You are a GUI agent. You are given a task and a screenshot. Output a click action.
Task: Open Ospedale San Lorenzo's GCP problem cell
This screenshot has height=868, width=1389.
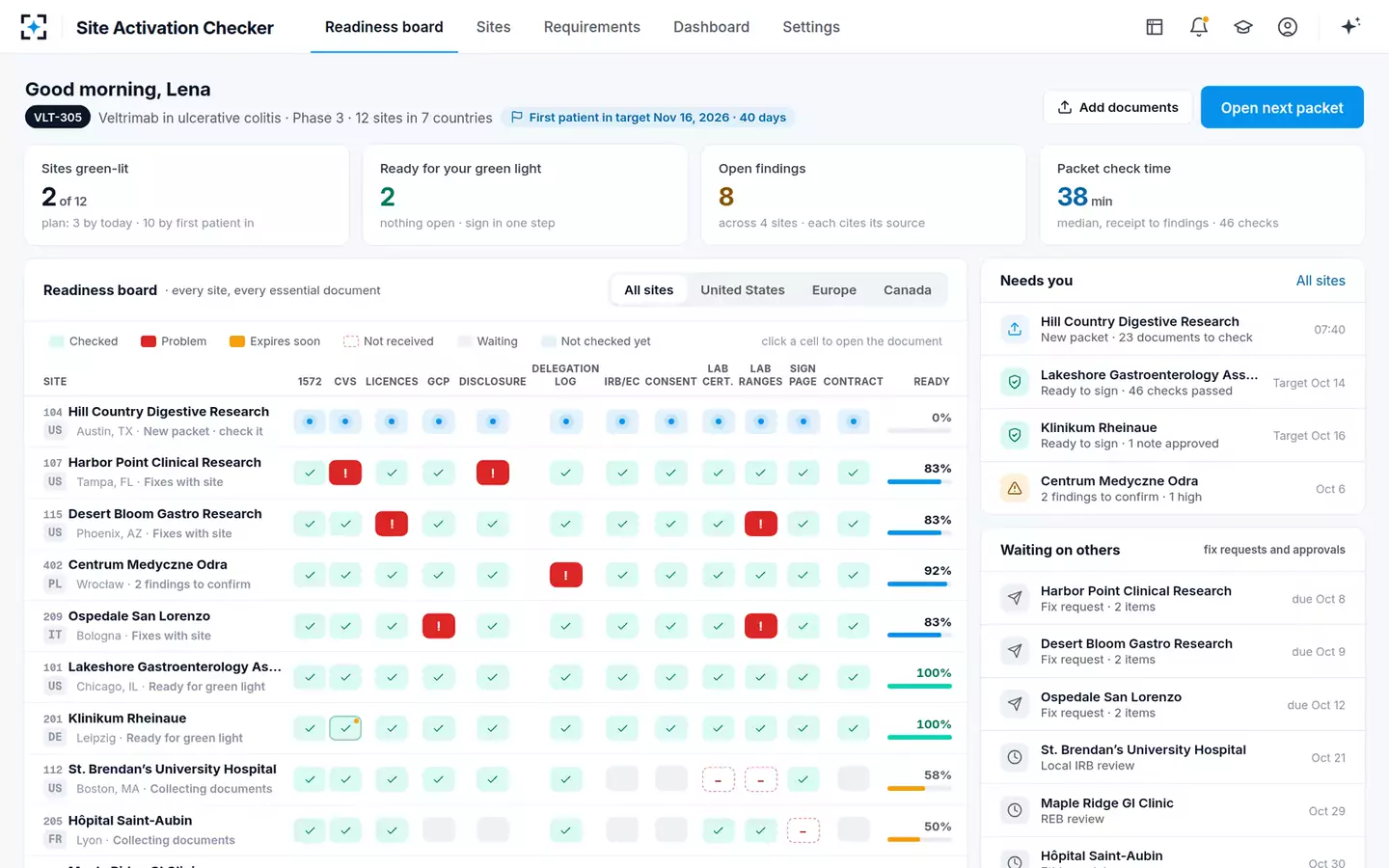[439, 626]
